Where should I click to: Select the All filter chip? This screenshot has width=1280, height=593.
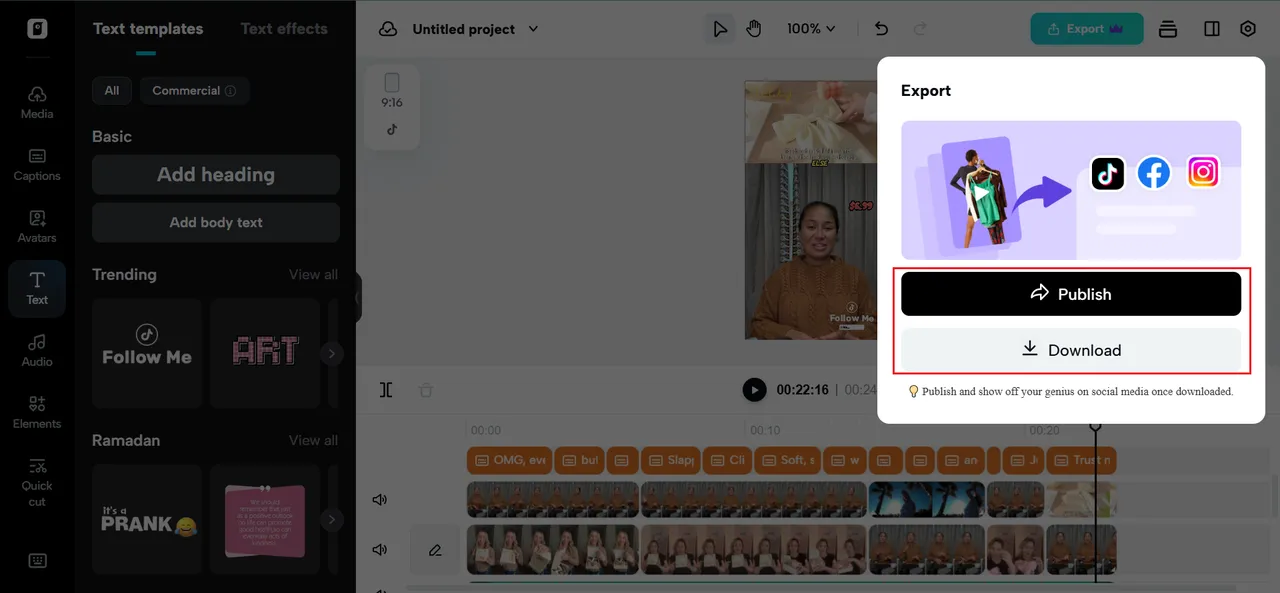(x=112, y=91)
